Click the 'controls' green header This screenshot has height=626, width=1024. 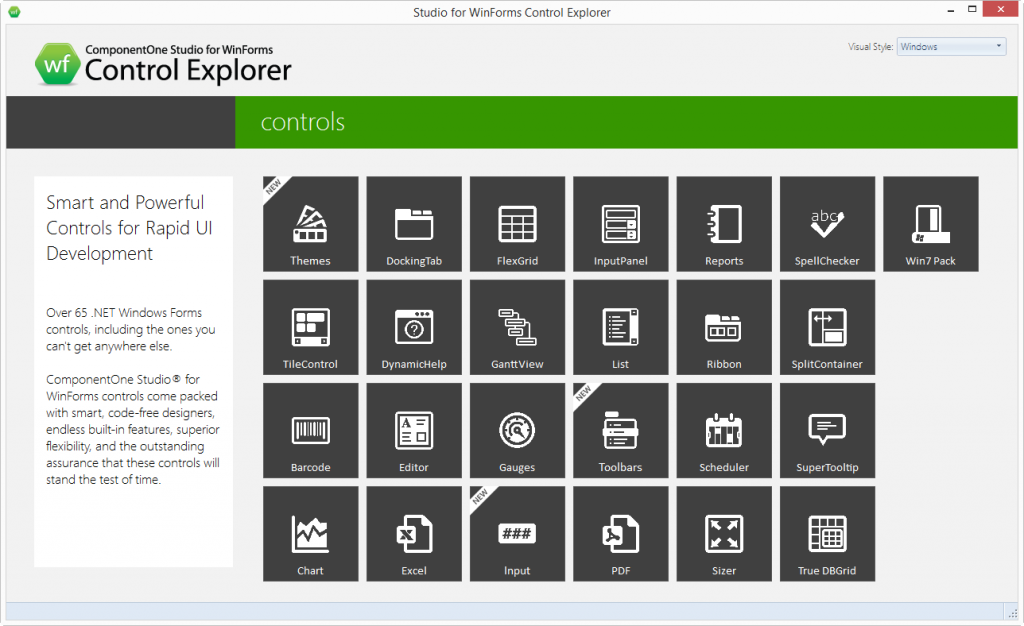[x=626, y=122]
